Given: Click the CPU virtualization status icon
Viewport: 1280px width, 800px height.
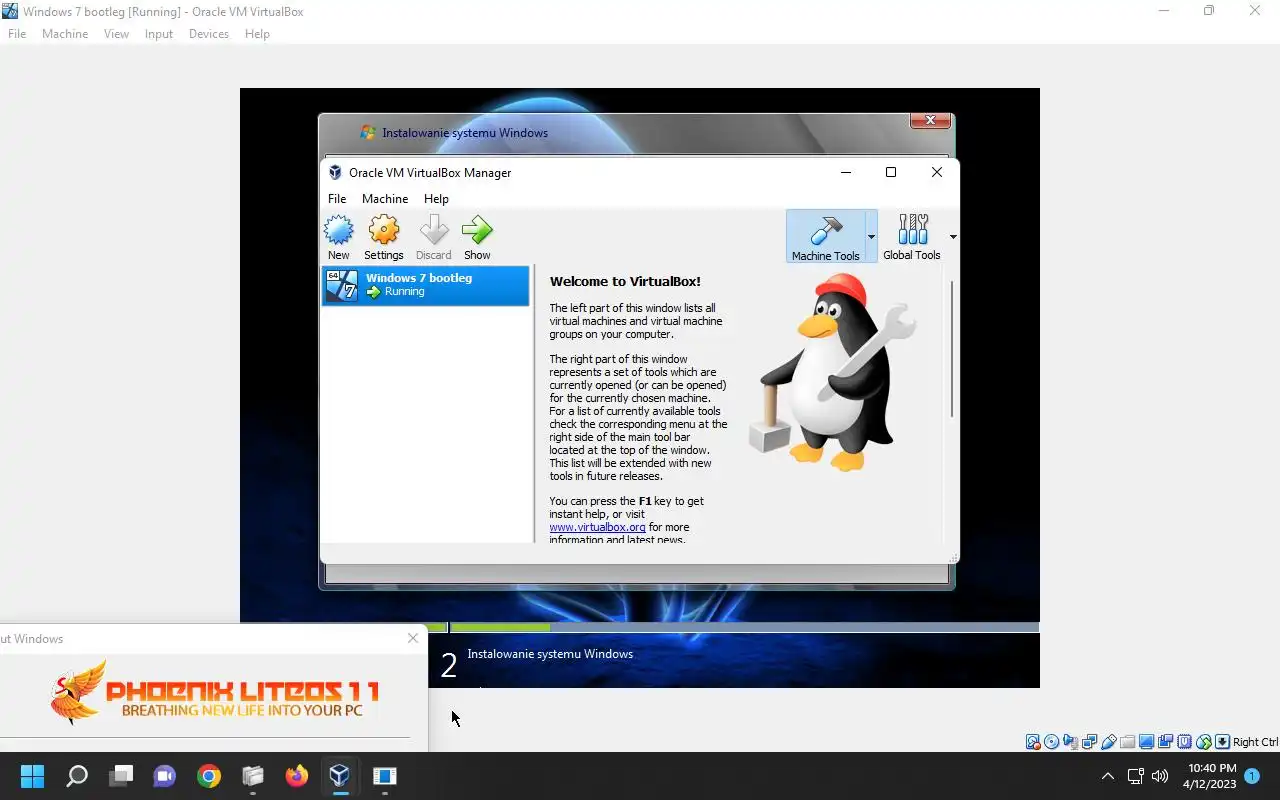Looking at the screenshot, I should pyautogui.click(x=1184, y=742).
